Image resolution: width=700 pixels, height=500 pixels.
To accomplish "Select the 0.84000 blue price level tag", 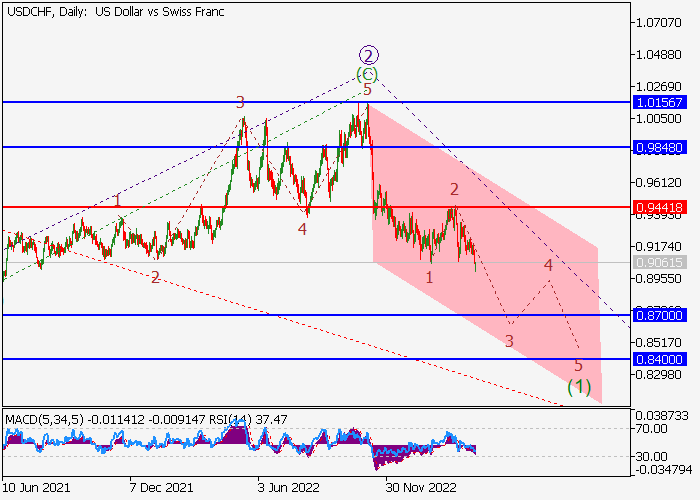I will tap(658, 358).
